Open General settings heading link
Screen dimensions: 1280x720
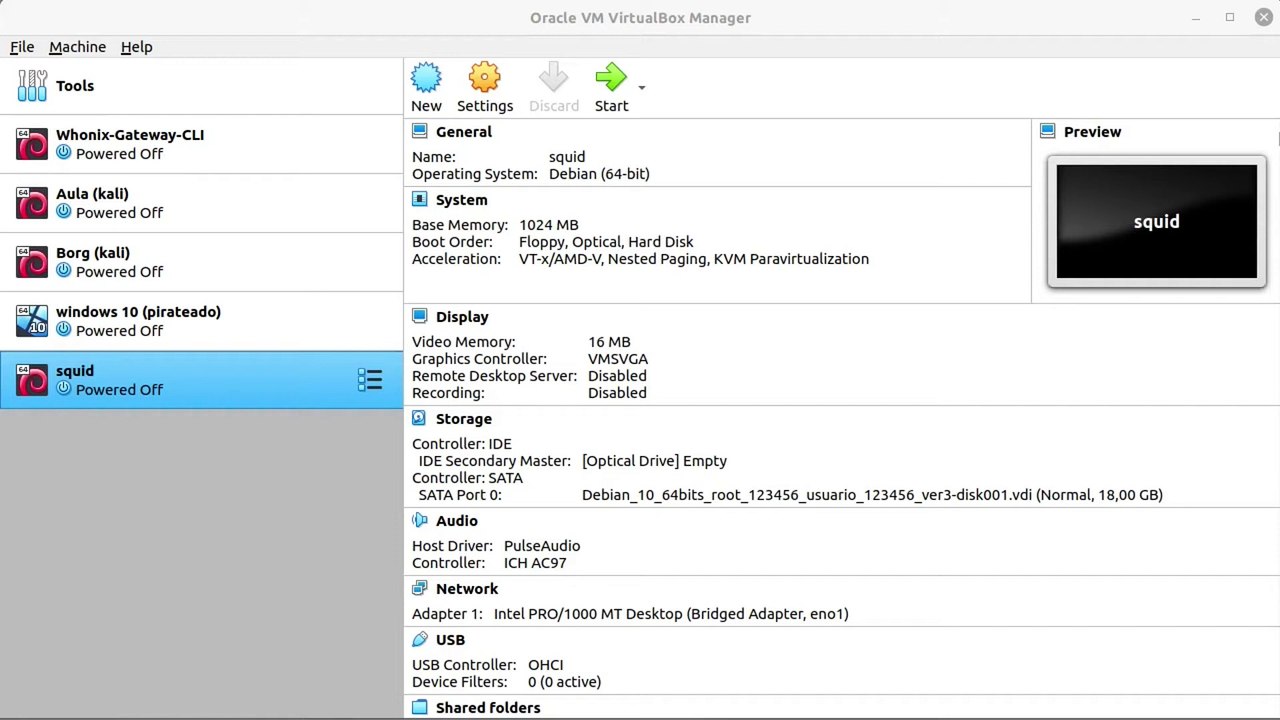[464, 132]
